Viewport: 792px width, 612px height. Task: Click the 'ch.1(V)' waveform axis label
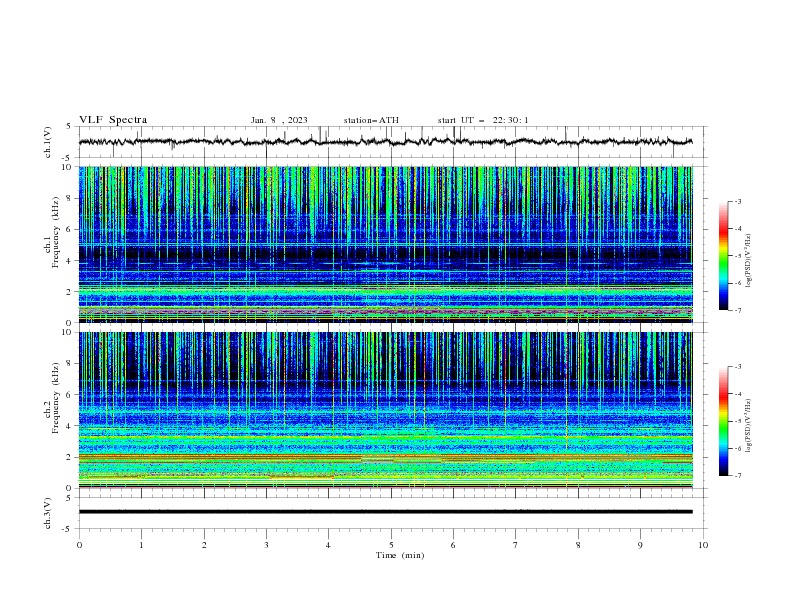48,142
